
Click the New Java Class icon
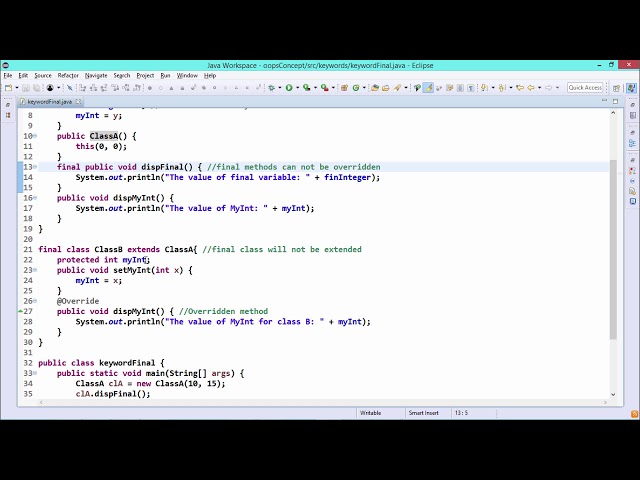tap(356, 88)
